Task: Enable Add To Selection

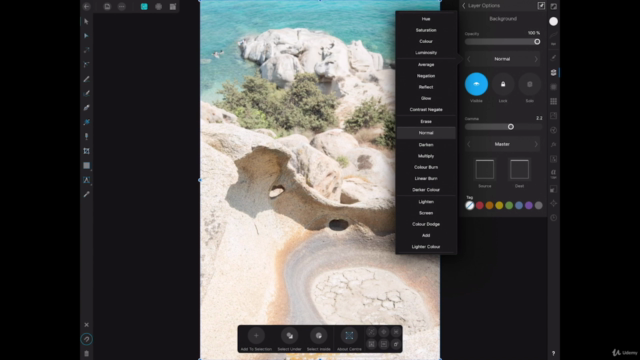Action: pos(256,336)
